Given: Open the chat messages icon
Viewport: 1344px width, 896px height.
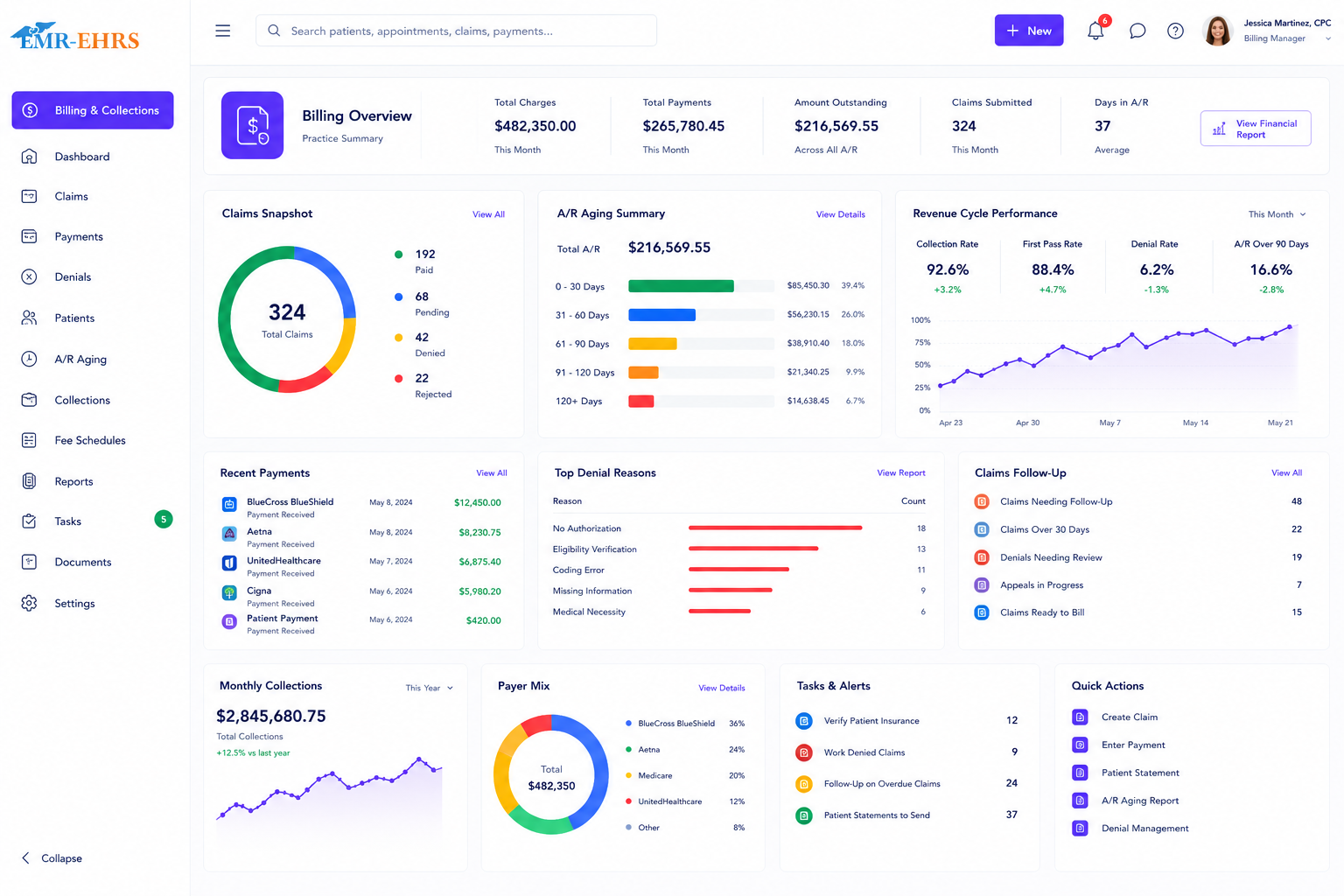Looking at the screenshot, I should pyautogui.click(x=1137, y=31).
